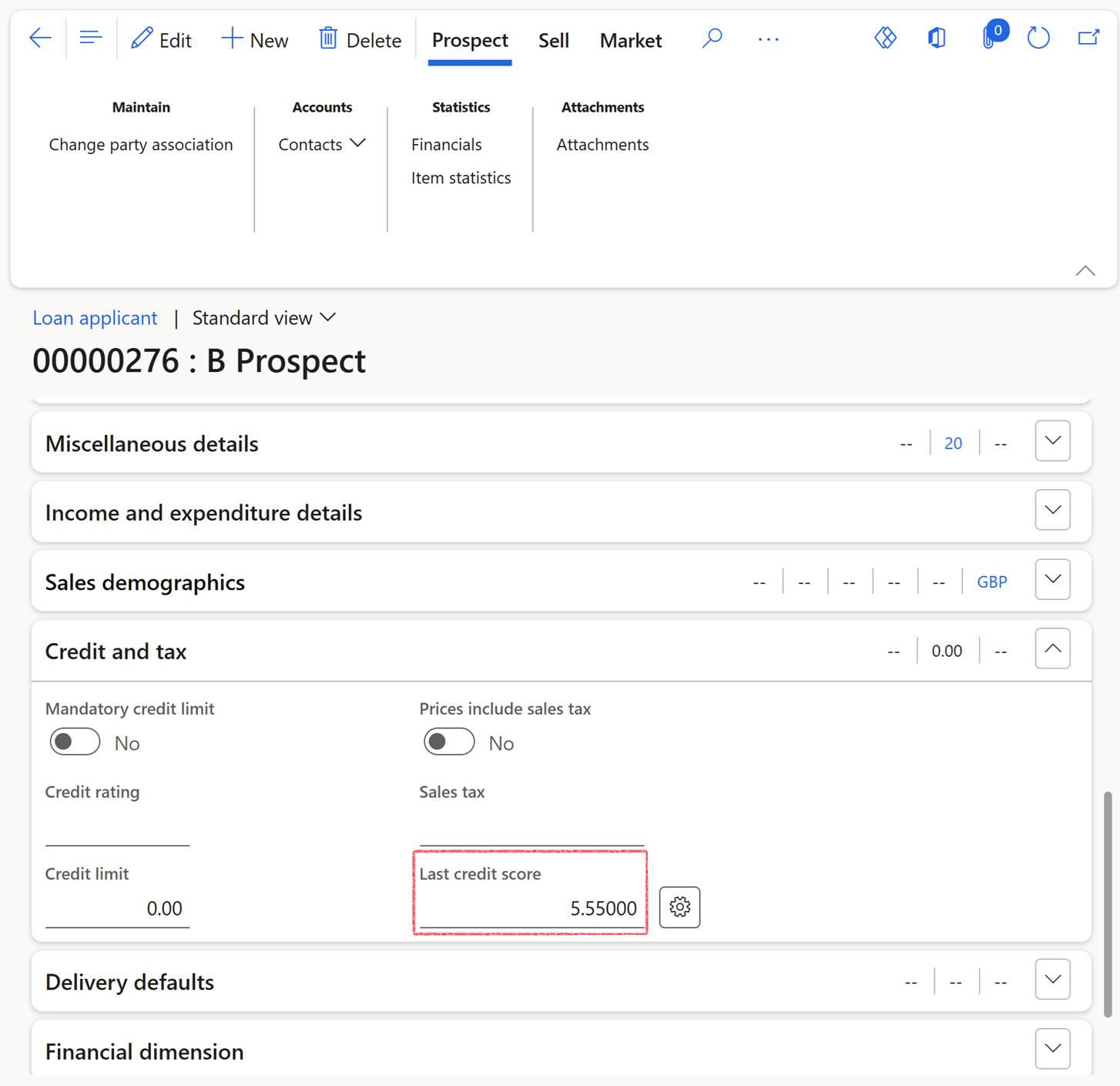The height and width of the screenshot is (1086, 1120).
Task: Open in Office app icon
Action: [x=937, y=38]
